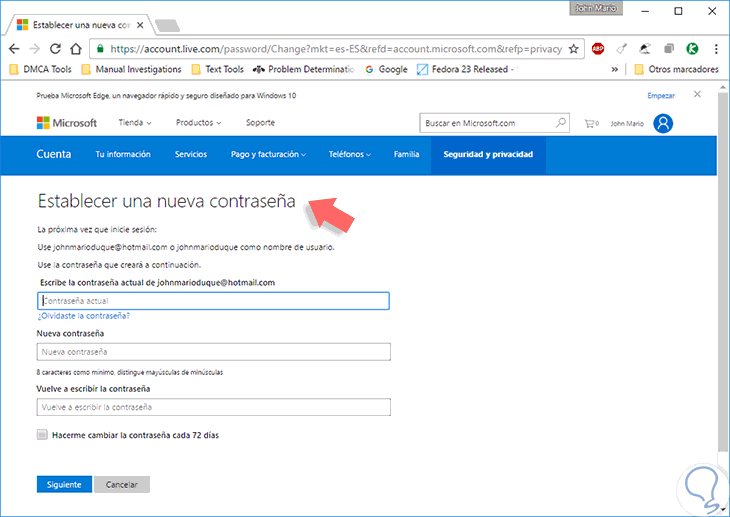The height and width of the screenshot is (517, 730).
Task: Click Vuelve a escribir la contraseña field
Action: click(x=213, y=407)
